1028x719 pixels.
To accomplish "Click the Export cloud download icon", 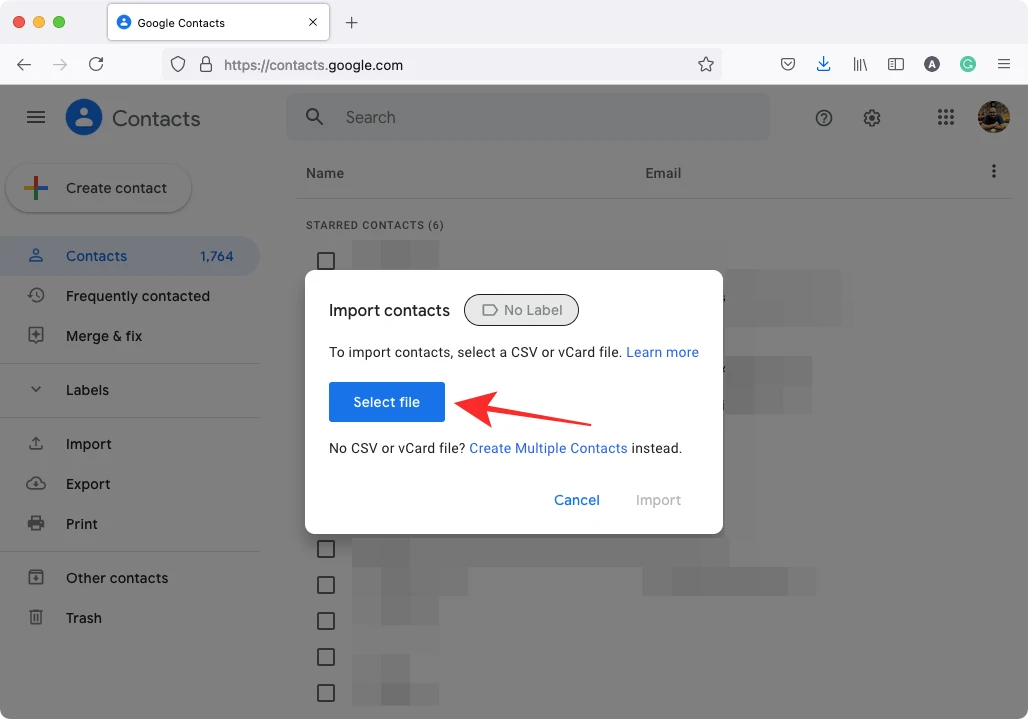I will (36, 484).
